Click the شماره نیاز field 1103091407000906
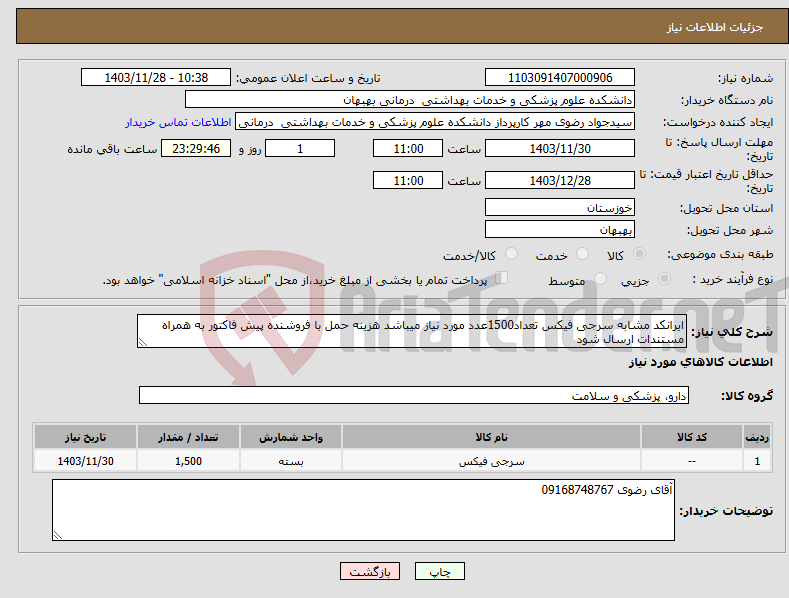The image size is (789, 598). pos(560,78)
